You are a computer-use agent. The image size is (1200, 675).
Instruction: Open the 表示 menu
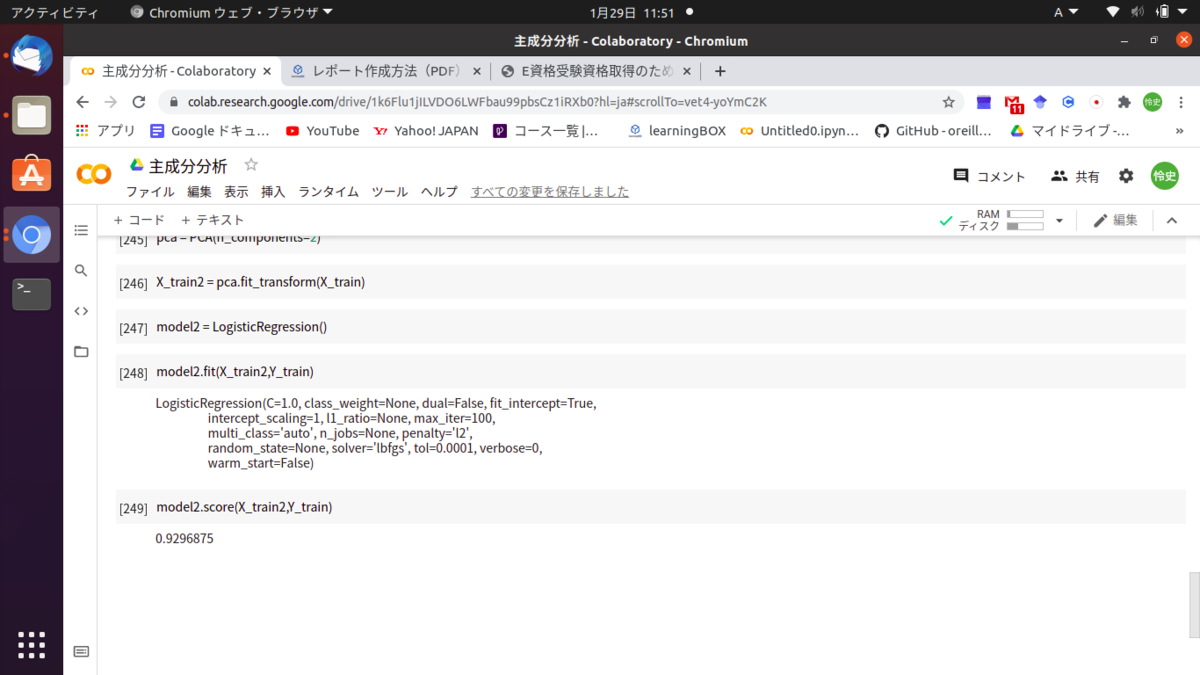coord(236,192)
